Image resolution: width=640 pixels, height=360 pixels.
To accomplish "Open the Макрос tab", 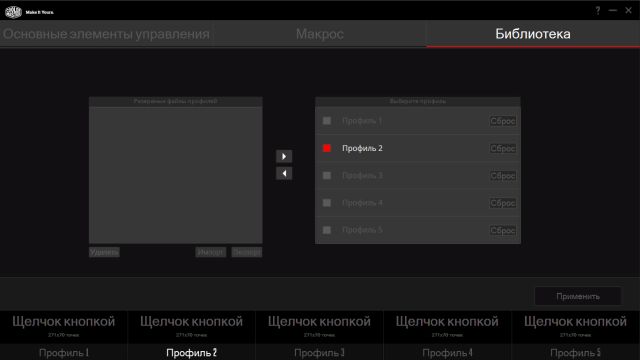I will coord(320,34).
